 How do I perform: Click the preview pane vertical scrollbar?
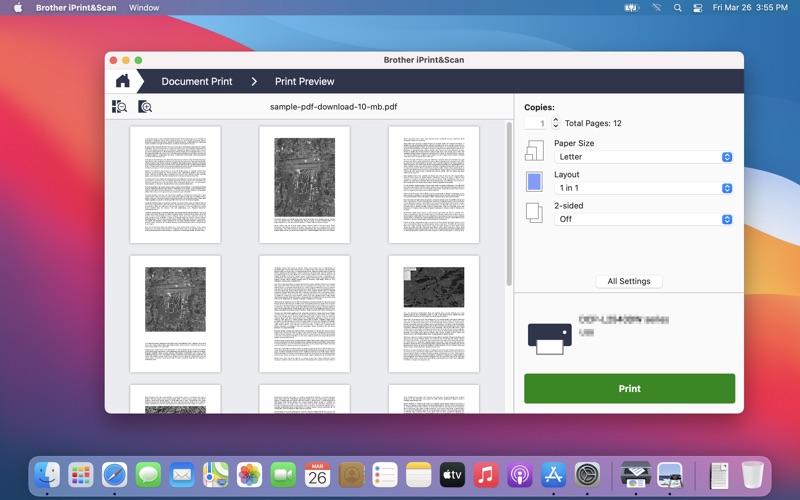pyautogui.click(x=509, y=204)
